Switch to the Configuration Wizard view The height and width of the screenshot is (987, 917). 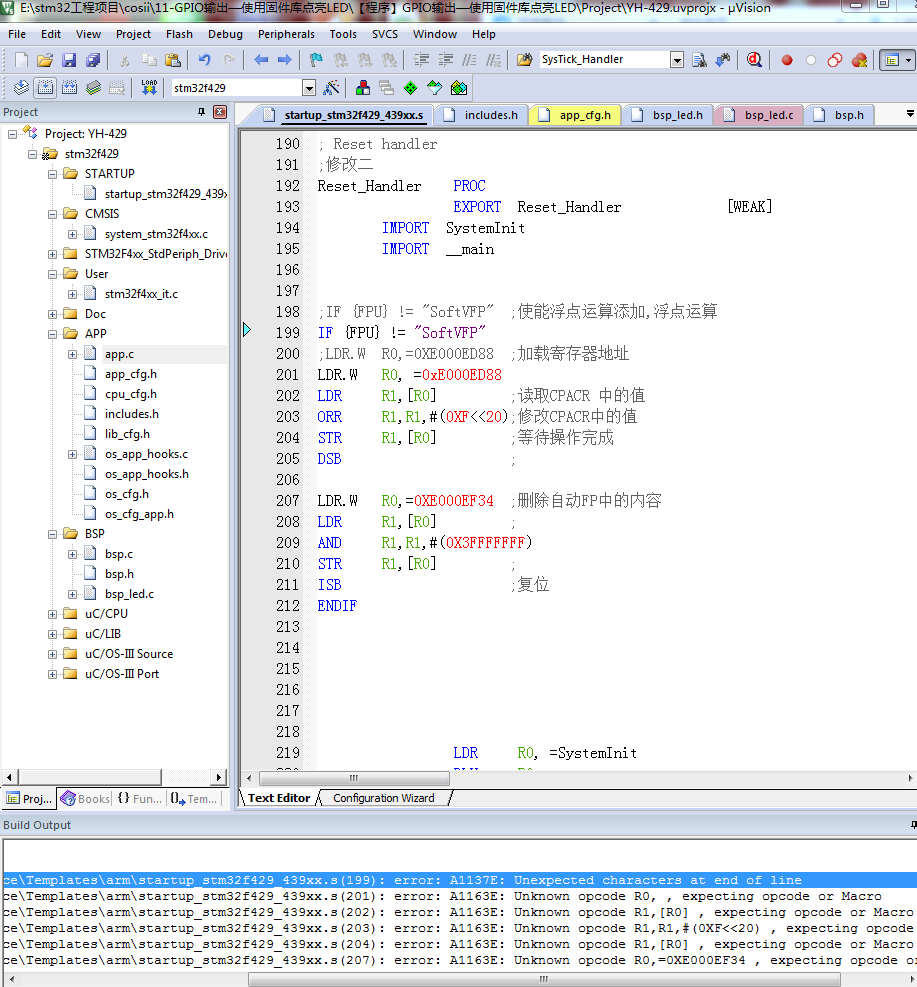pyautogui.click(x=383, y=798)
